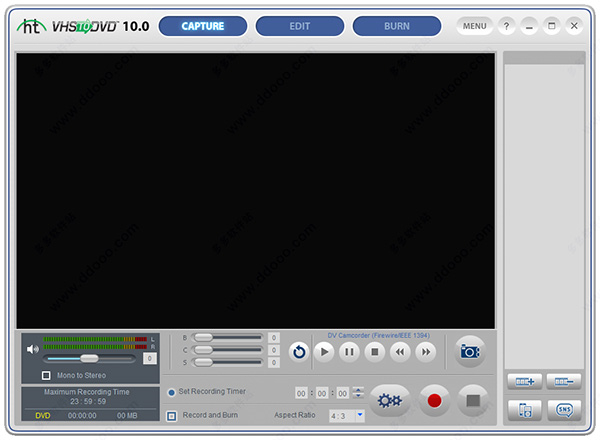Image resolution: width=600 pixels, height=440 pixels.
Task: Toggle the Record and Burn checkbox
Action: tap(172, 415)
